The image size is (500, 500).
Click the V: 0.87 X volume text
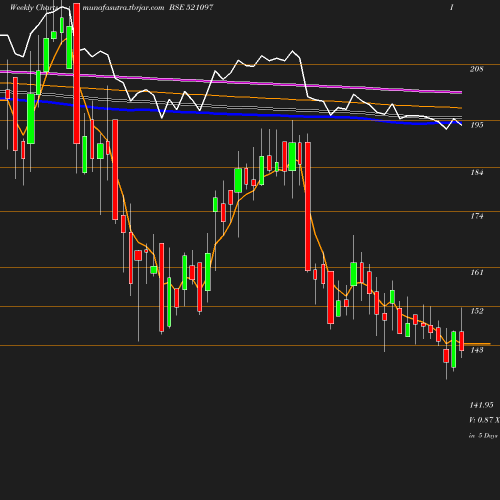pyautogui.click(x=484, y=420)
